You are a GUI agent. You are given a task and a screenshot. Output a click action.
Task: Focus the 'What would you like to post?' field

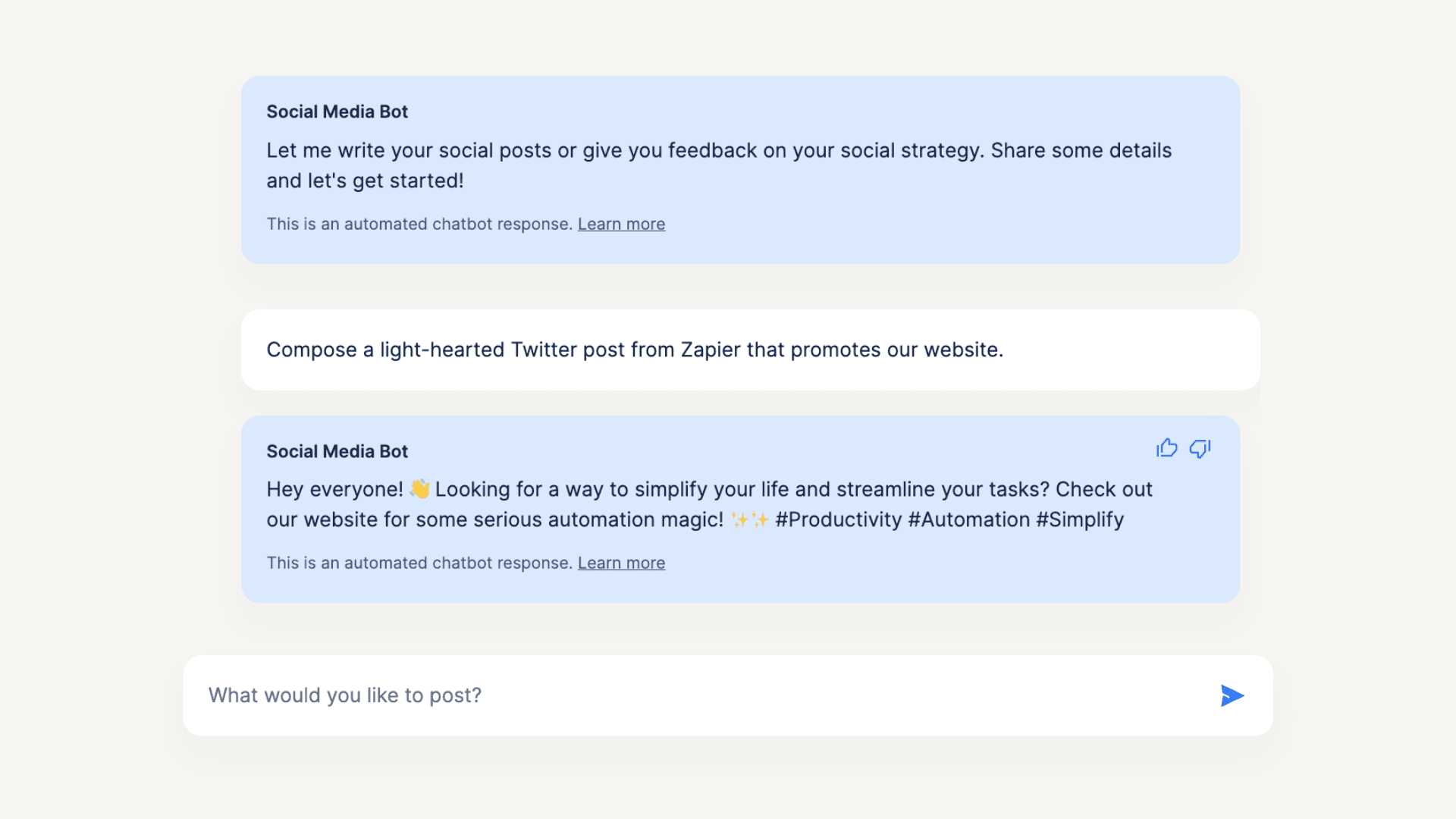coord(698,695)
